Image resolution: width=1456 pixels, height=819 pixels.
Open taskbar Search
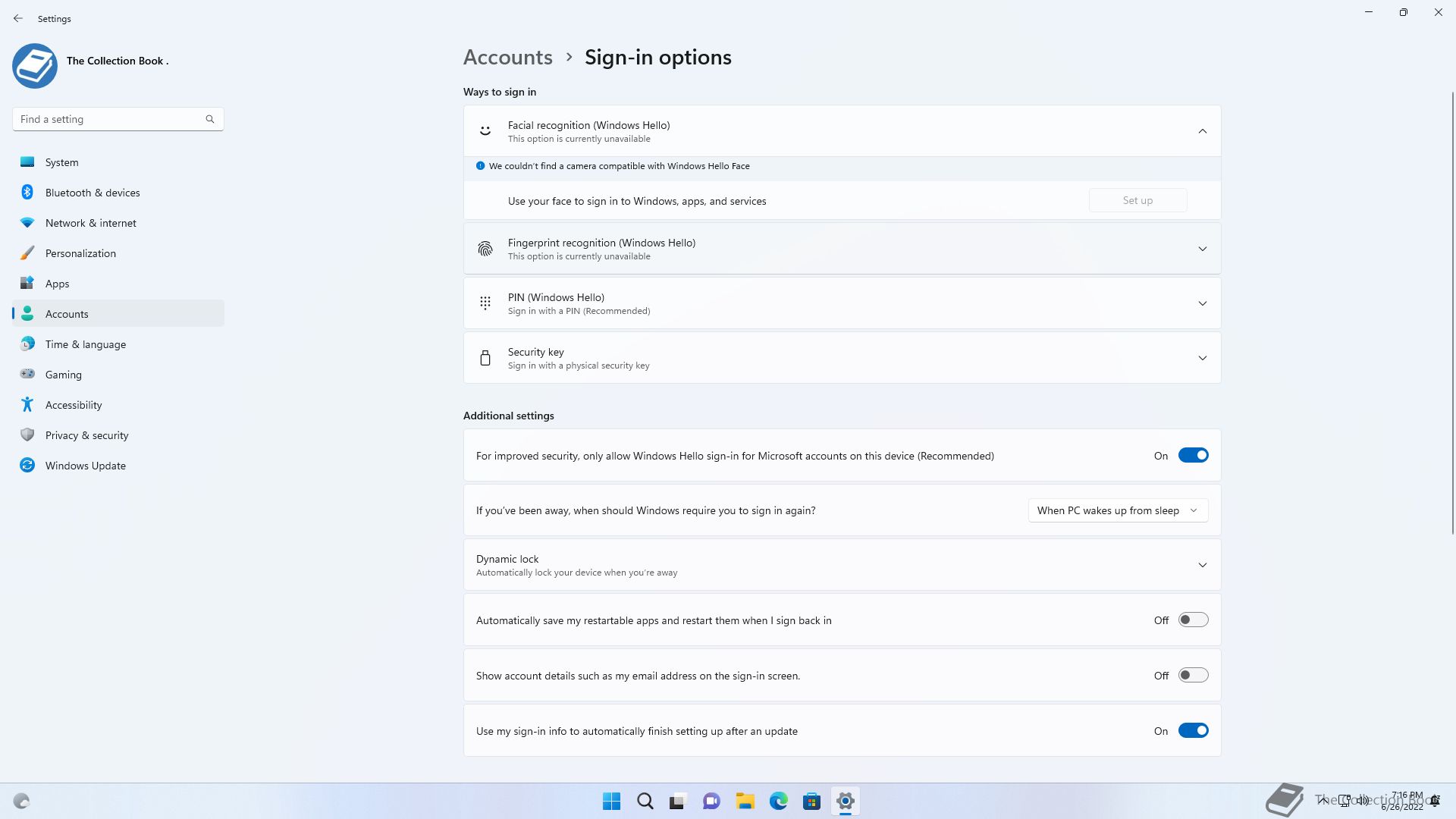[x=645, y=801]
